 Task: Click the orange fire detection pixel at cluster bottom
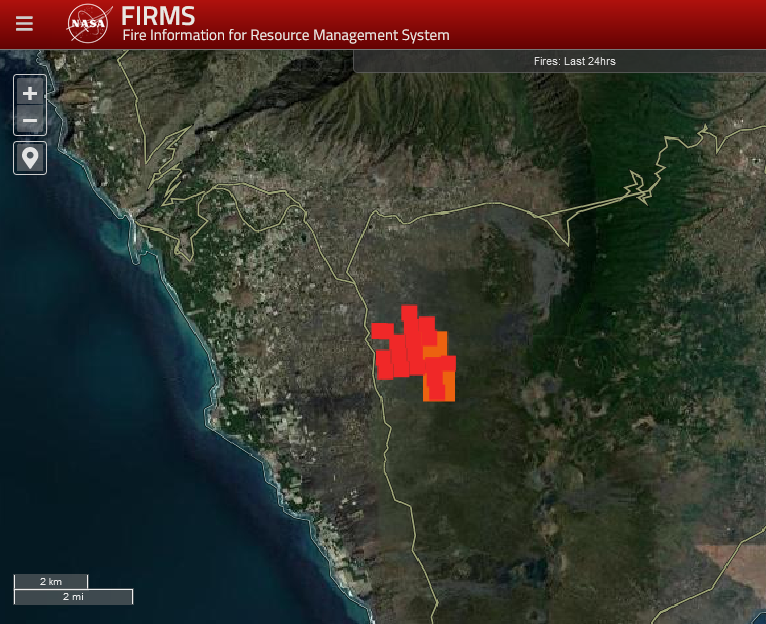point(449,387)
